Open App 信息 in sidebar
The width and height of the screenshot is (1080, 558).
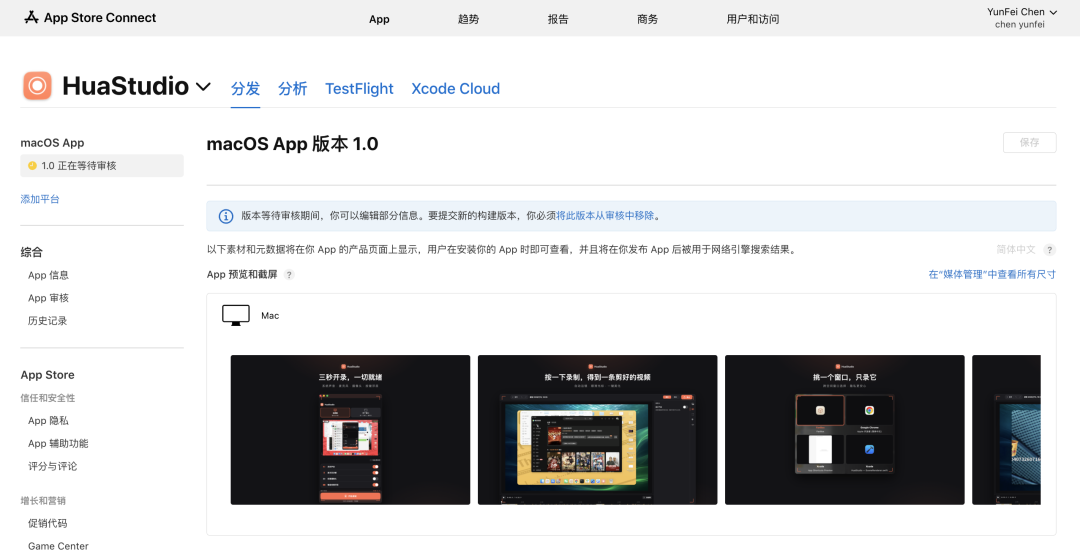[48, 275]
